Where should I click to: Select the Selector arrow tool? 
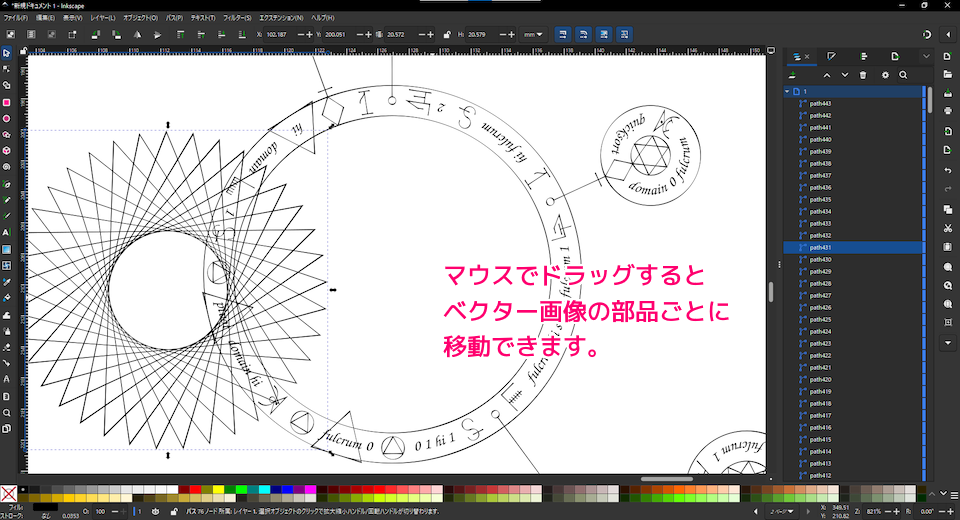(7, 53)
